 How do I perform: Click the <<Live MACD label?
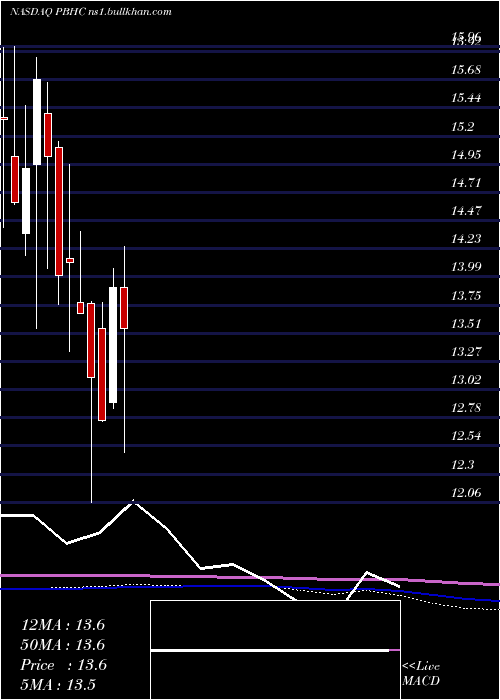pos(421,674)
